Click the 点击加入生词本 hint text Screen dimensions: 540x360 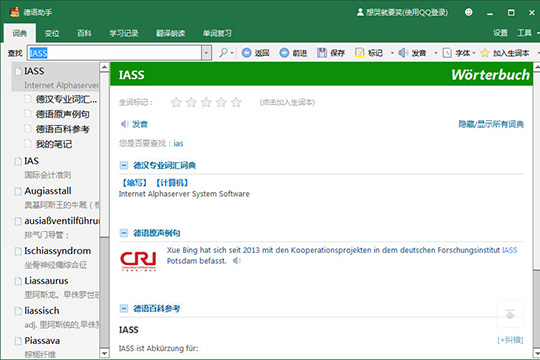tap(287, 102)
